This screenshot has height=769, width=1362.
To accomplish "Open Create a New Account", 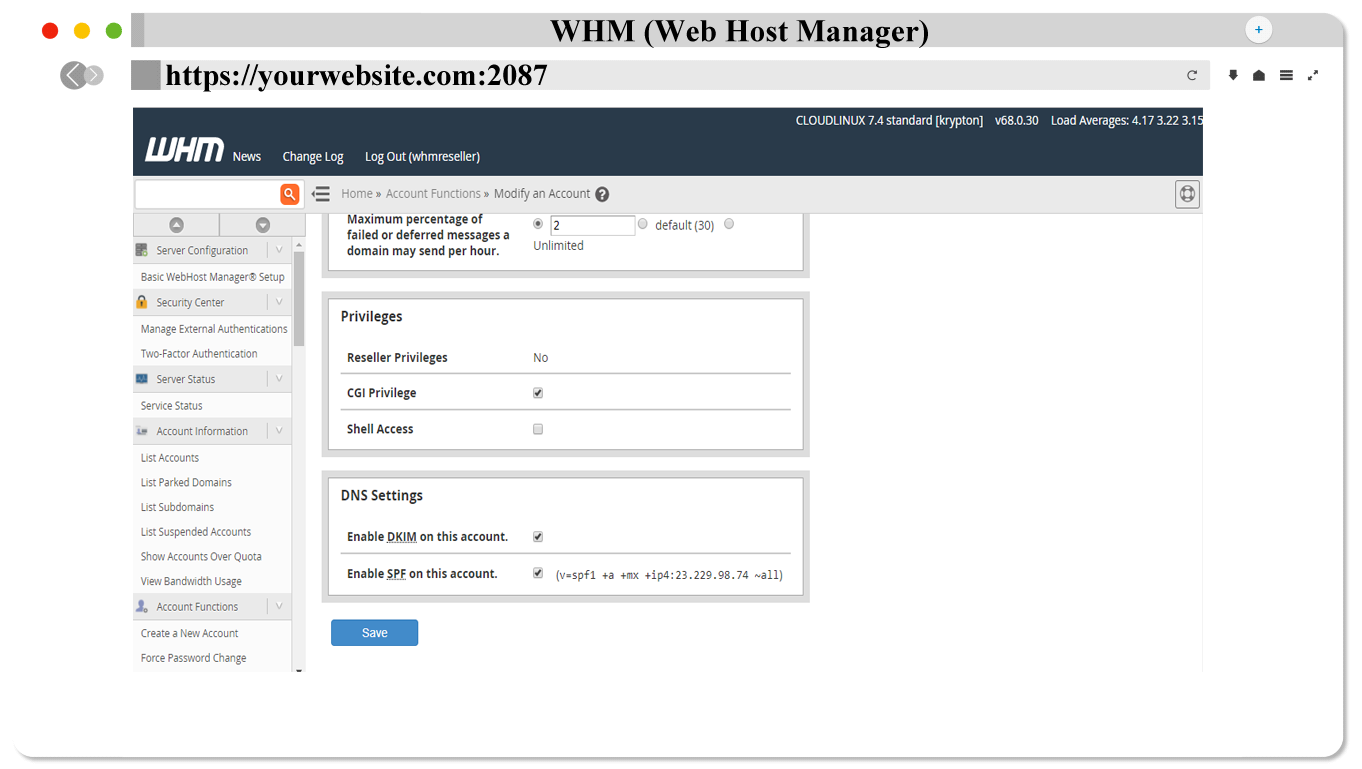I will (190, 633).
